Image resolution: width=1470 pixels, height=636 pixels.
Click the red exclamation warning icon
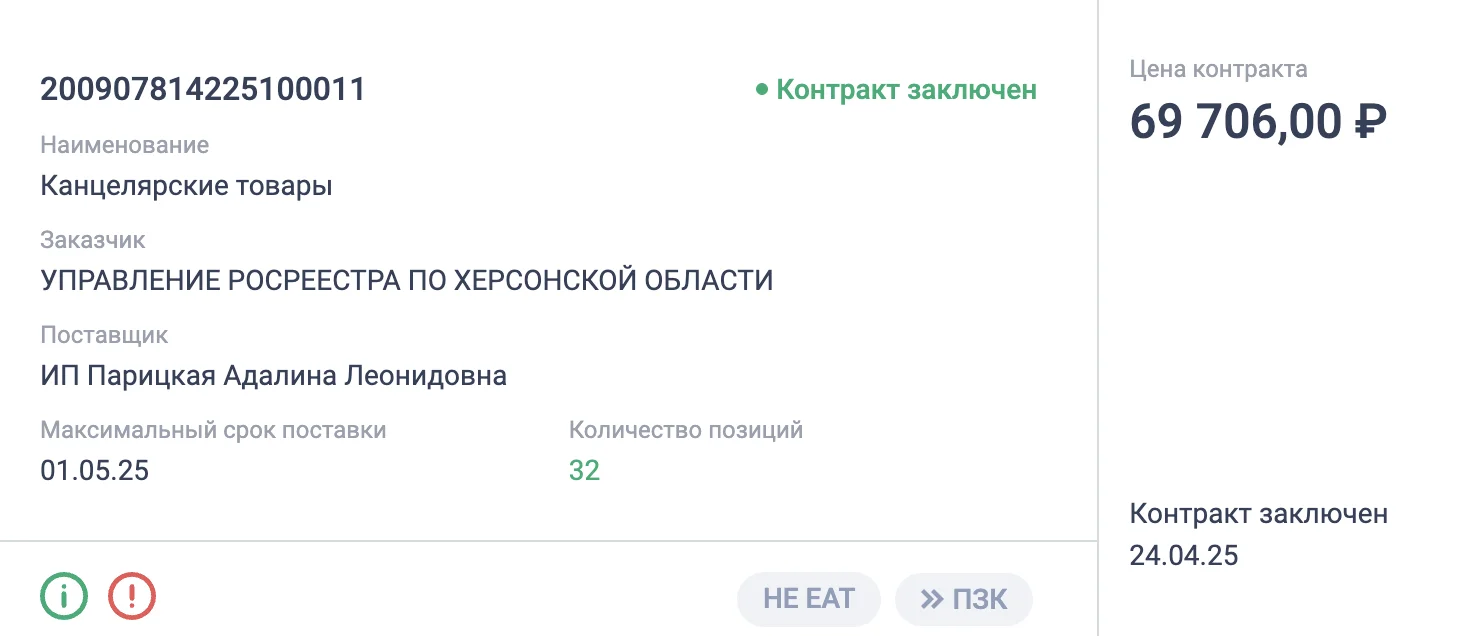click(132, 598)
